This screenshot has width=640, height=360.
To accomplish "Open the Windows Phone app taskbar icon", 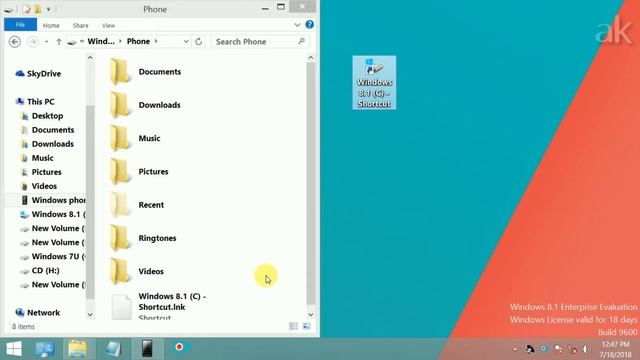I will [147, 349].
